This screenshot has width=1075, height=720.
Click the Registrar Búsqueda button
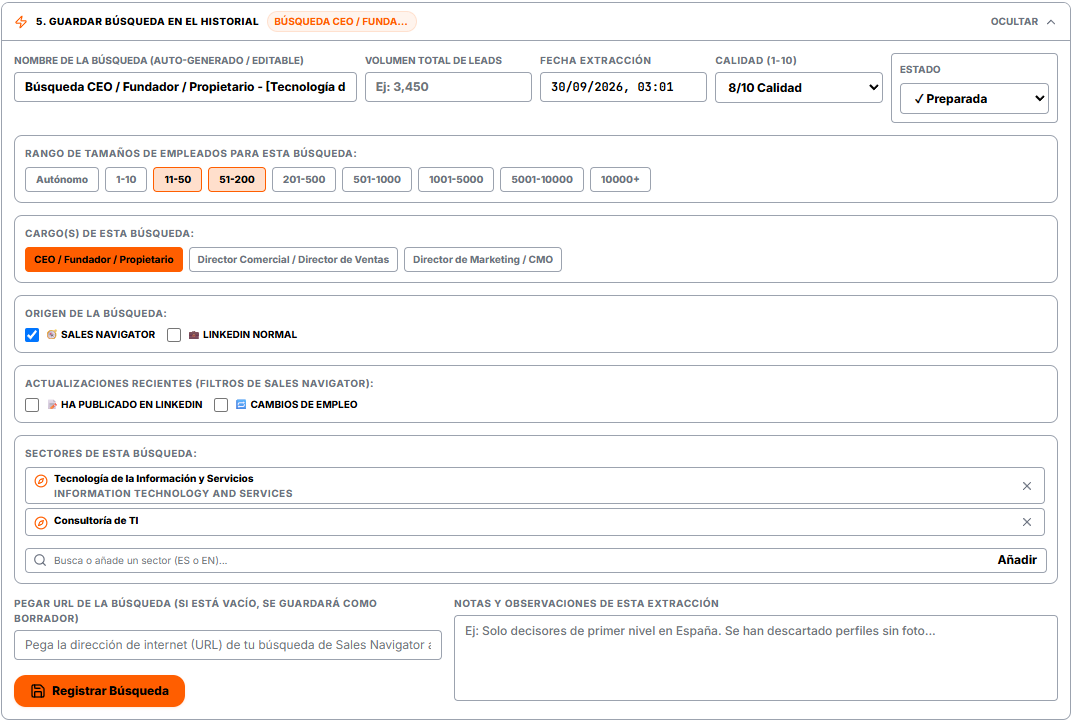pyautogui.click(x=99, y=691)
